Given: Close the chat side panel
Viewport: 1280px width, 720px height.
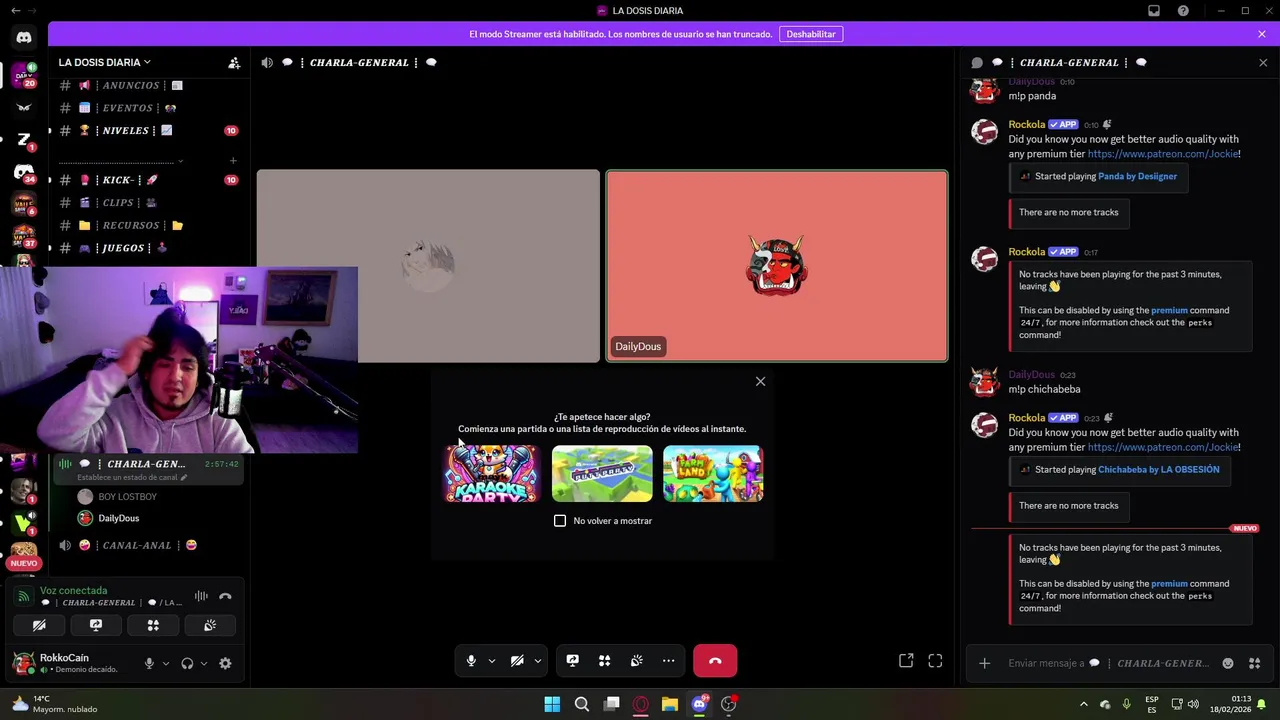Looking at the screenshot, I should click(1263, 62).
